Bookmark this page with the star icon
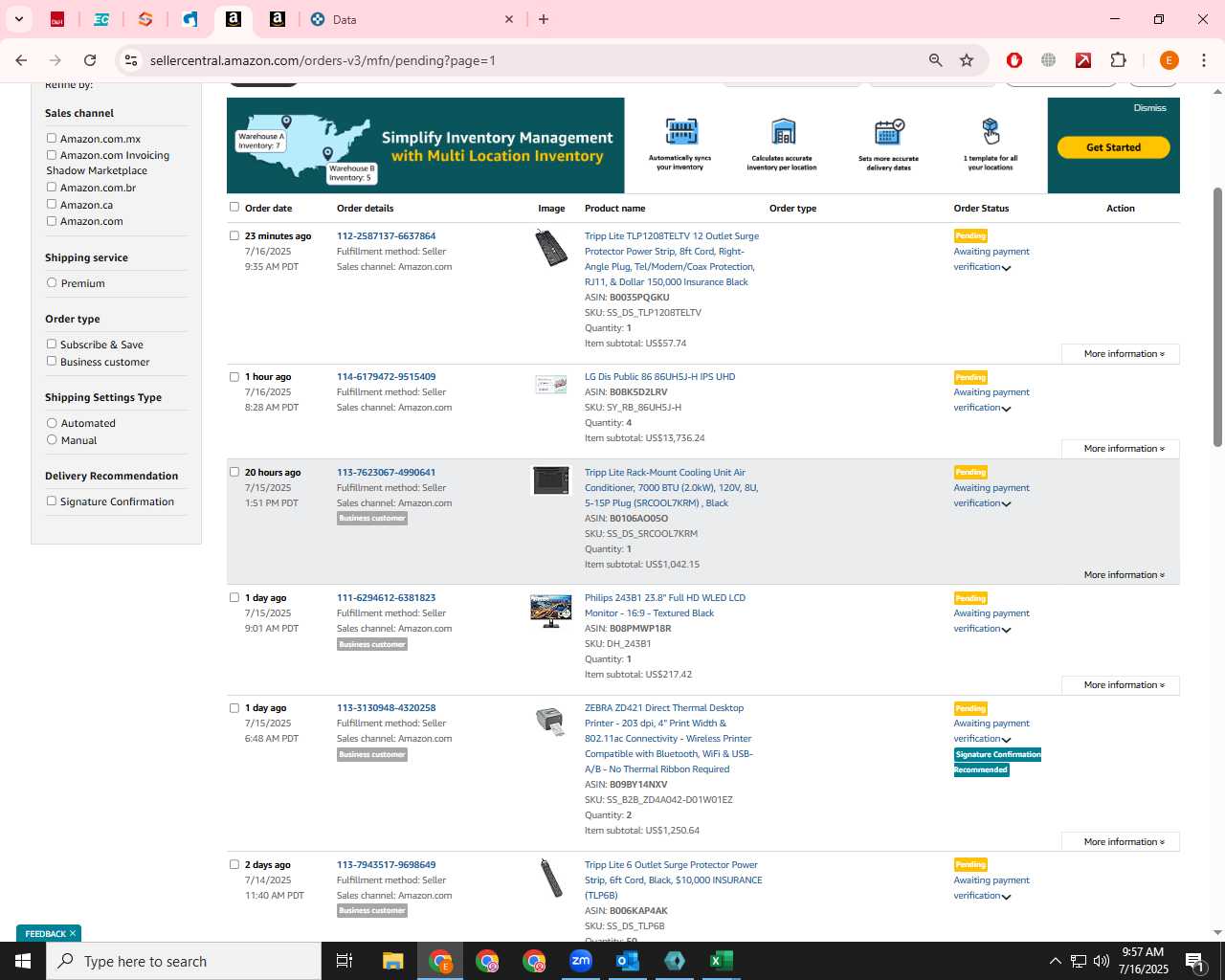The width and height of the screenshot is (1225, 980). click(967, 60)
